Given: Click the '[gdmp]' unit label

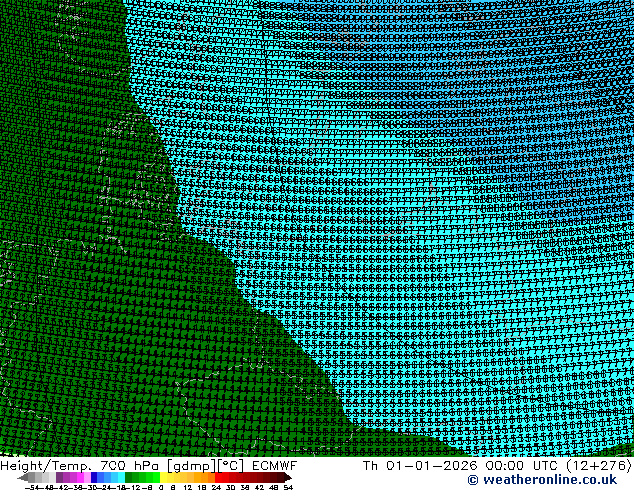Looking at the screenshot, I should pos(192,466).
